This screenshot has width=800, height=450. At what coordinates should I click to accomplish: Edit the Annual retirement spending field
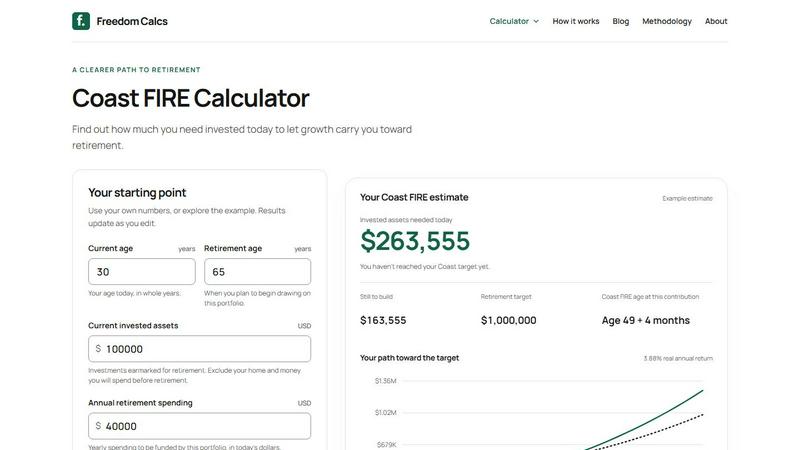point(199,426)
